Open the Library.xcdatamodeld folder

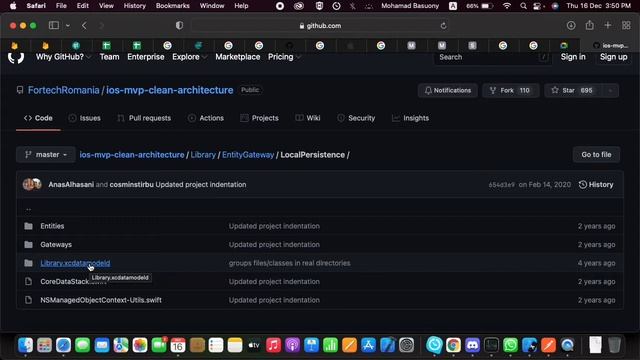75,263
